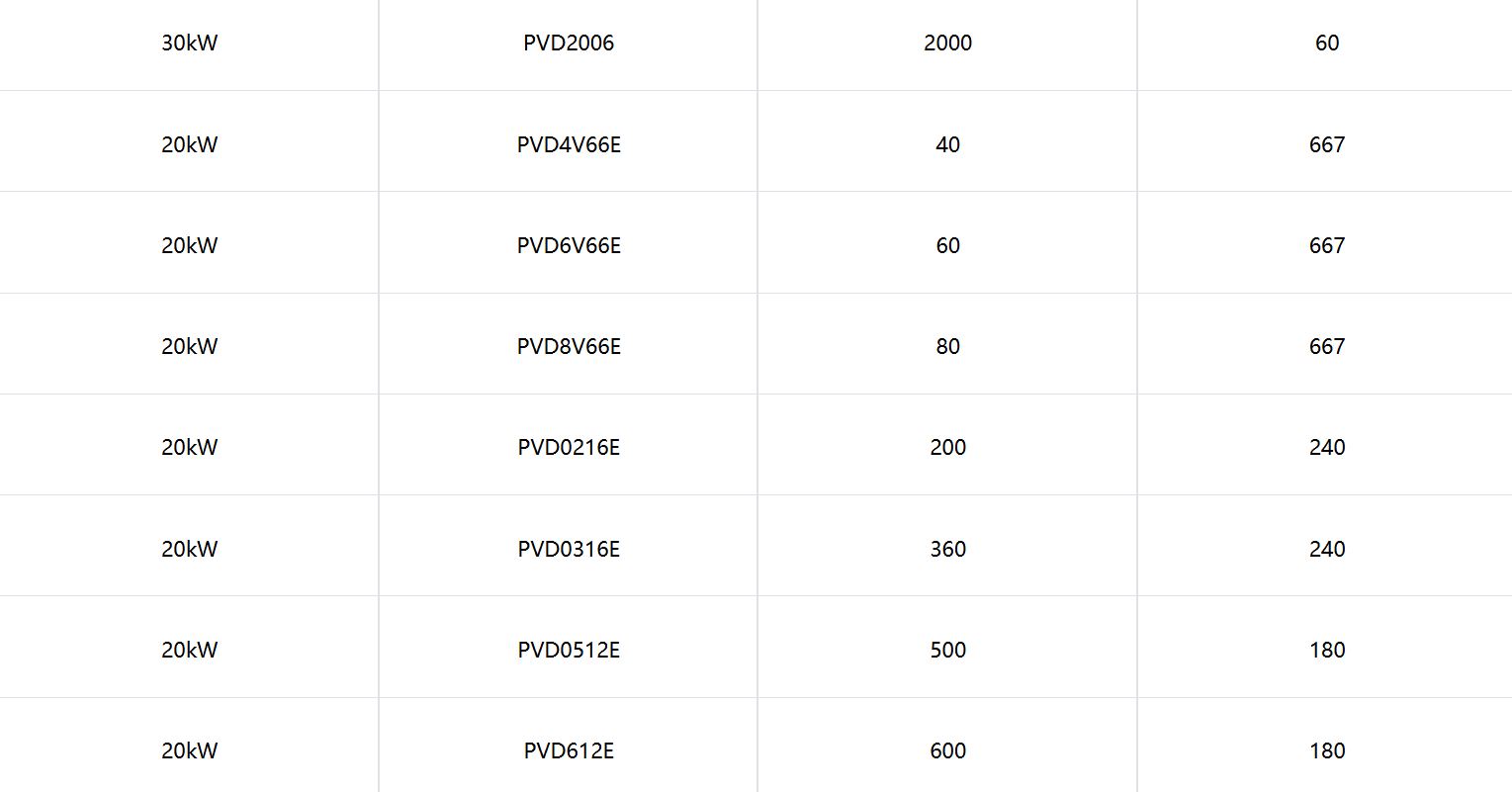Viewport: 1512px width, 792px height.
Task: Select the PVD8V66E model entry
Action: (x=569, y=346)
